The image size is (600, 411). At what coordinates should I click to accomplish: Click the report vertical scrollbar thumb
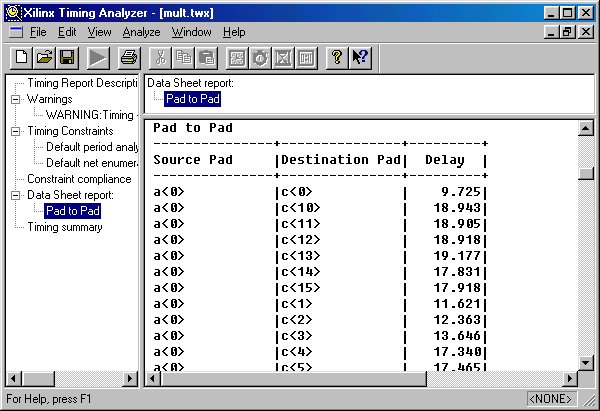[x=586, y=173]
